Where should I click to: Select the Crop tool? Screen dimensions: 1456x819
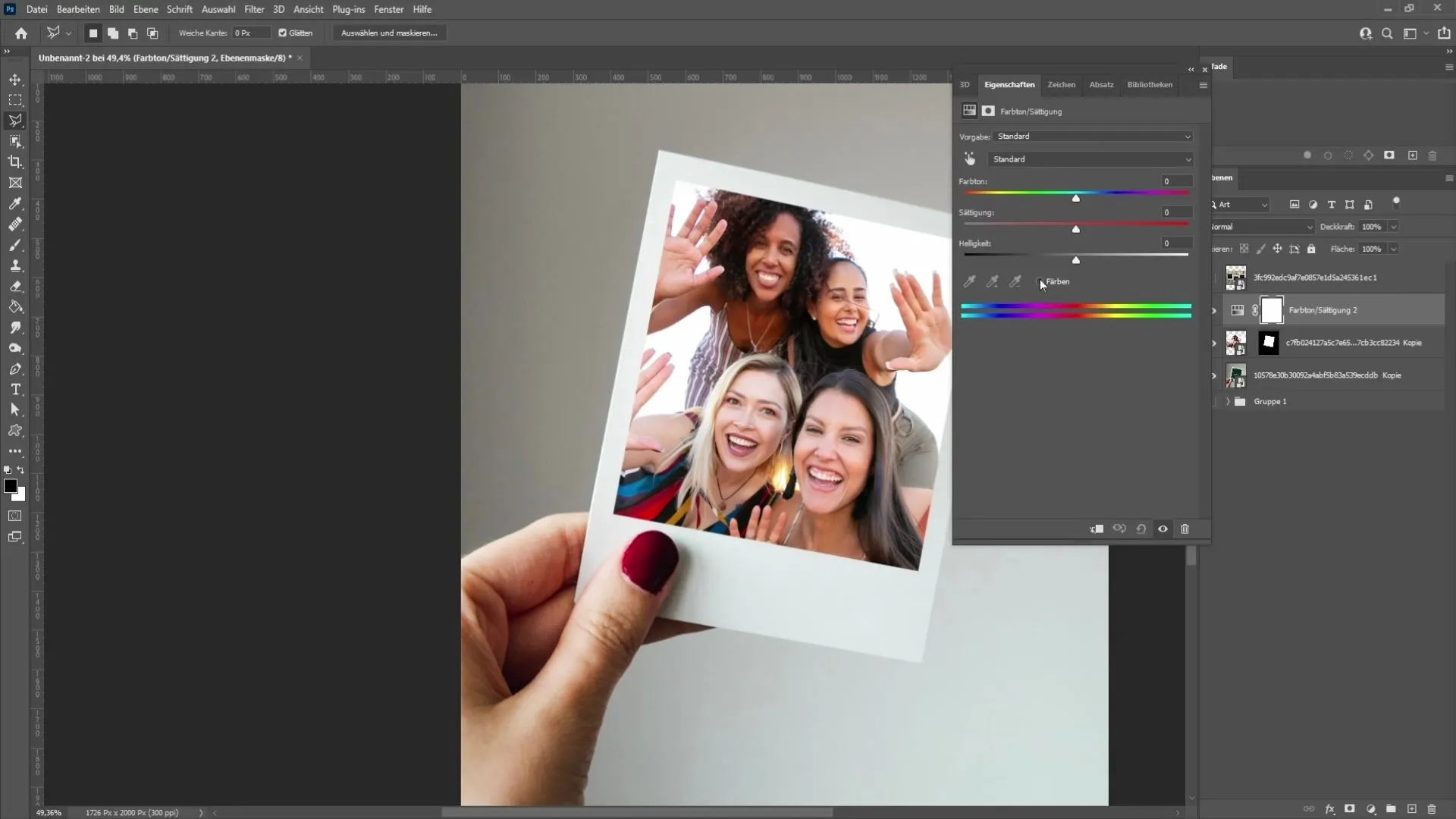coord(15,162)
